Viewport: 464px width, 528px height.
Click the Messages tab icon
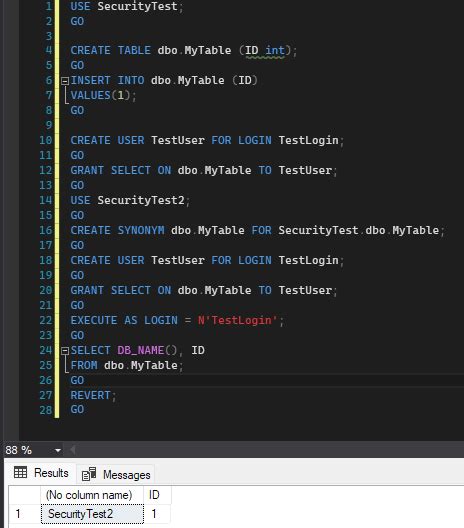pos(89,474)
